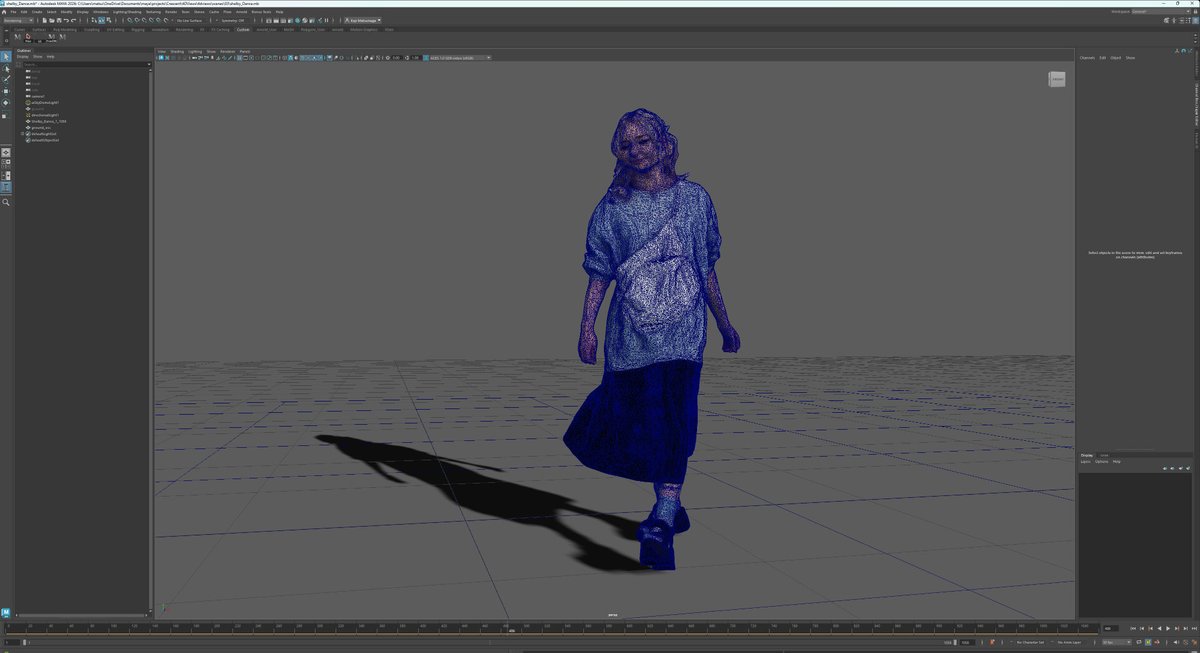This screenshot has height=653, width=1200.
Task: Click the Save Scene icon on the status line
Action: [58, 20]
